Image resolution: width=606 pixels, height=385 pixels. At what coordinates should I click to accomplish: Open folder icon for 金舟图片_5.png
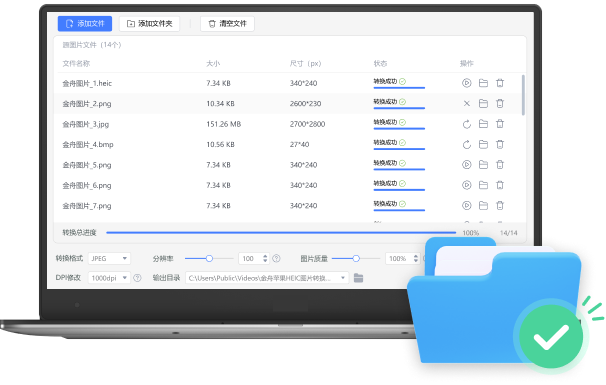click(x=483, y=165)
